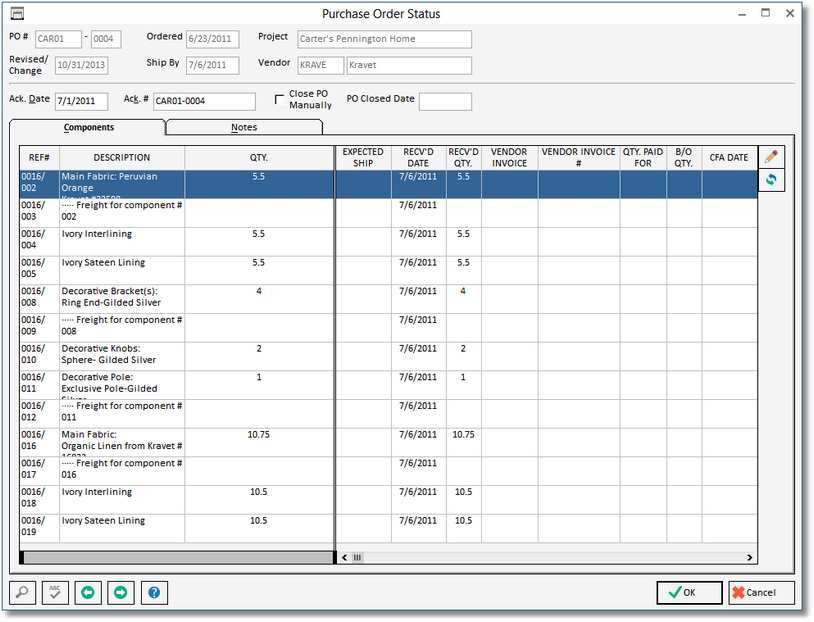Screen dimensions: 814x622
Task: Maximize the Purchase Order Status window
Action: 766,13
